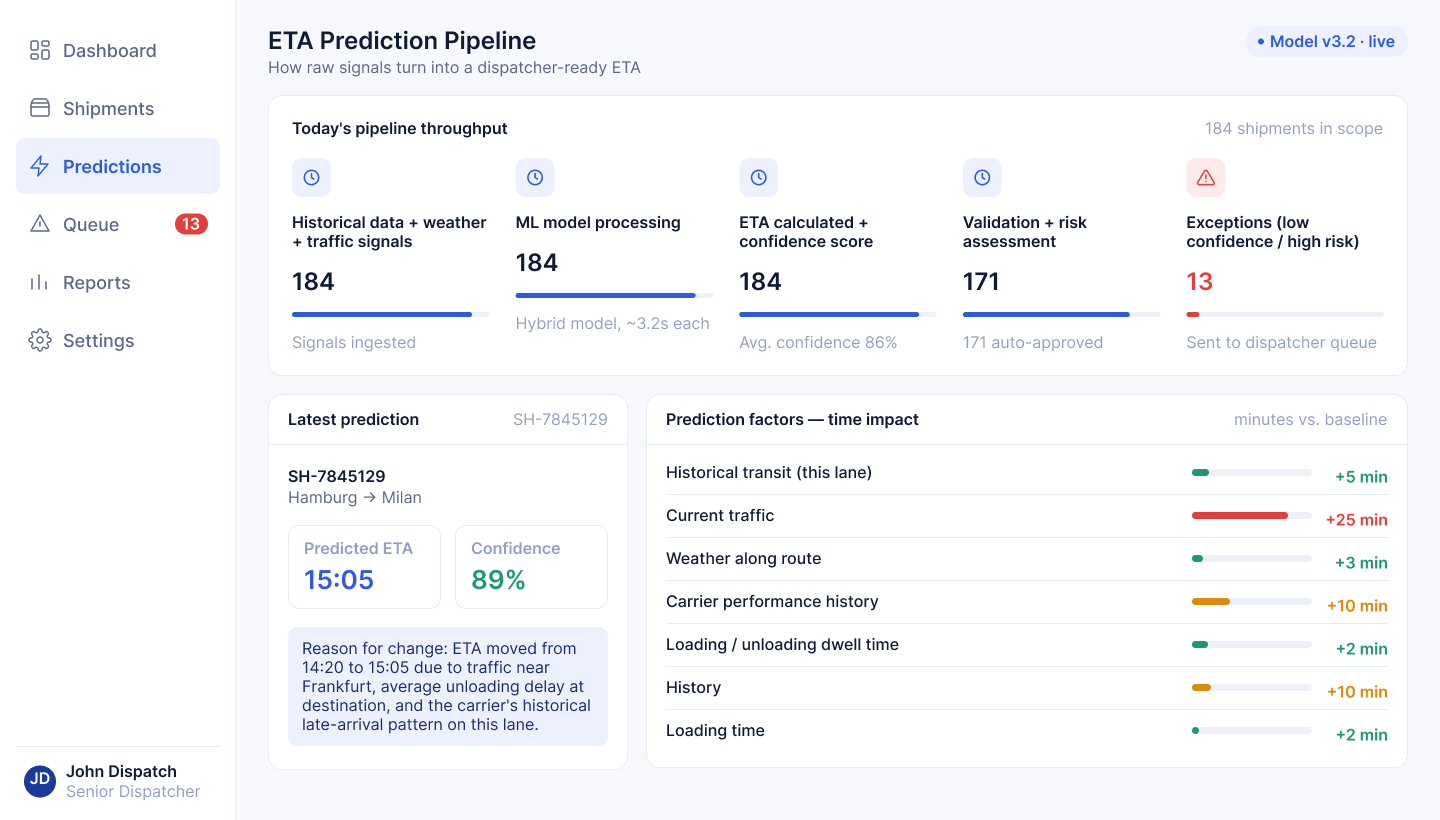Click the Loading time factor bar
Image resolution: width=1440 pixels, height=820 pixels.
point(1251,730)
